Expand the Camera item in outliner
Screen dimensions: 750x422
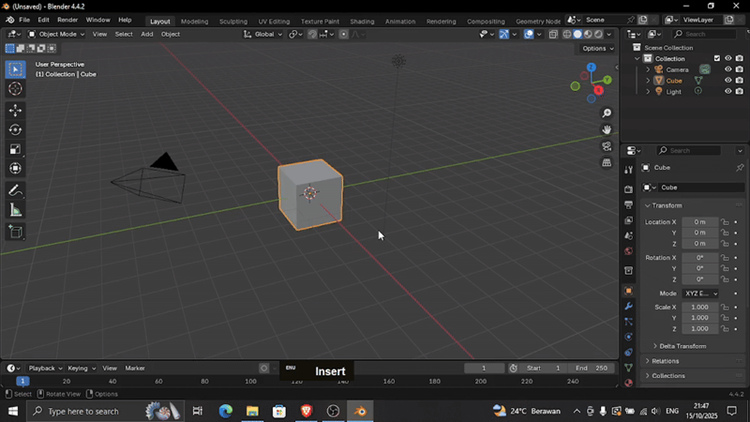pos(648,69)
